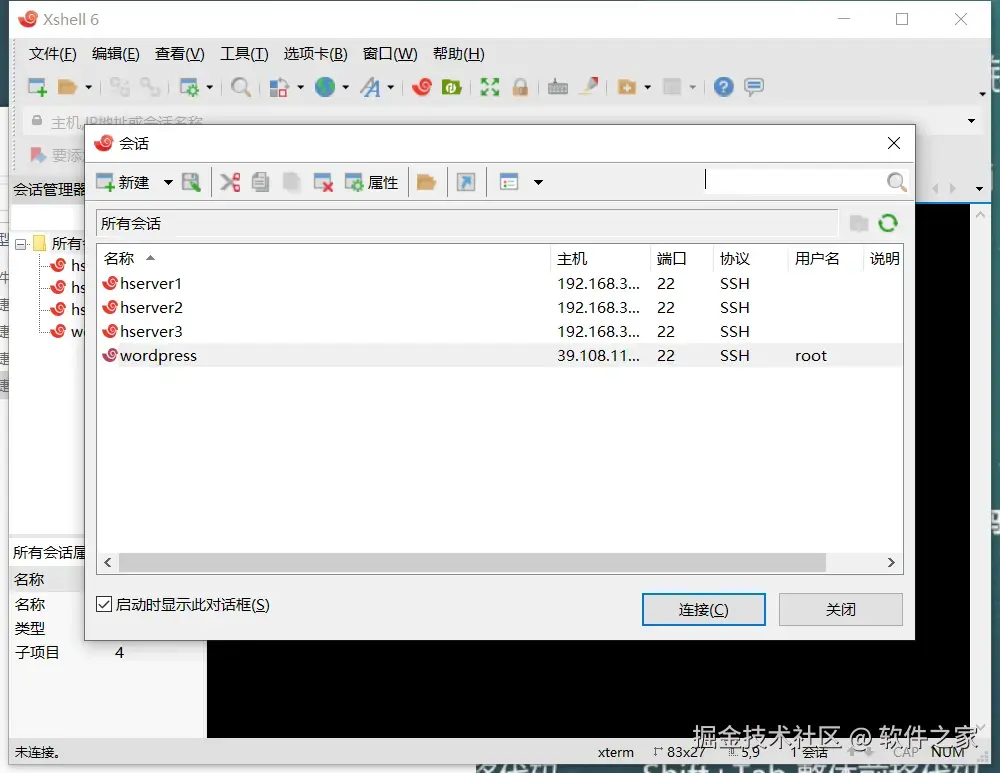This screenshot has height=773, width=1000.
Task: Click the 属性 button in Sessions dialog
Action: click(x=372, y=182)
